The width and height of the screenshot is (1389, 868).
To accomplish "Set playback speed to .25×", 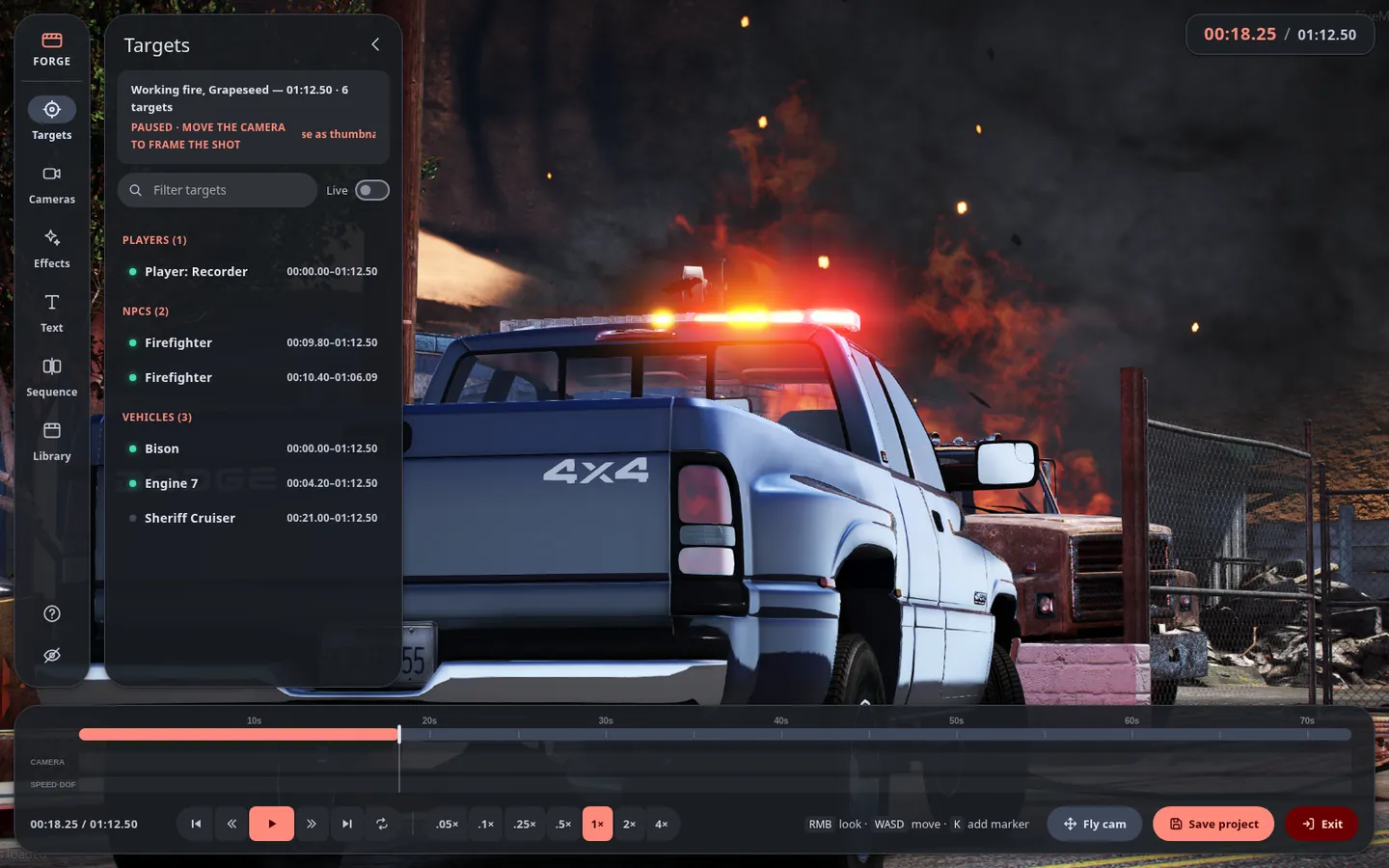I will (525, 824).
